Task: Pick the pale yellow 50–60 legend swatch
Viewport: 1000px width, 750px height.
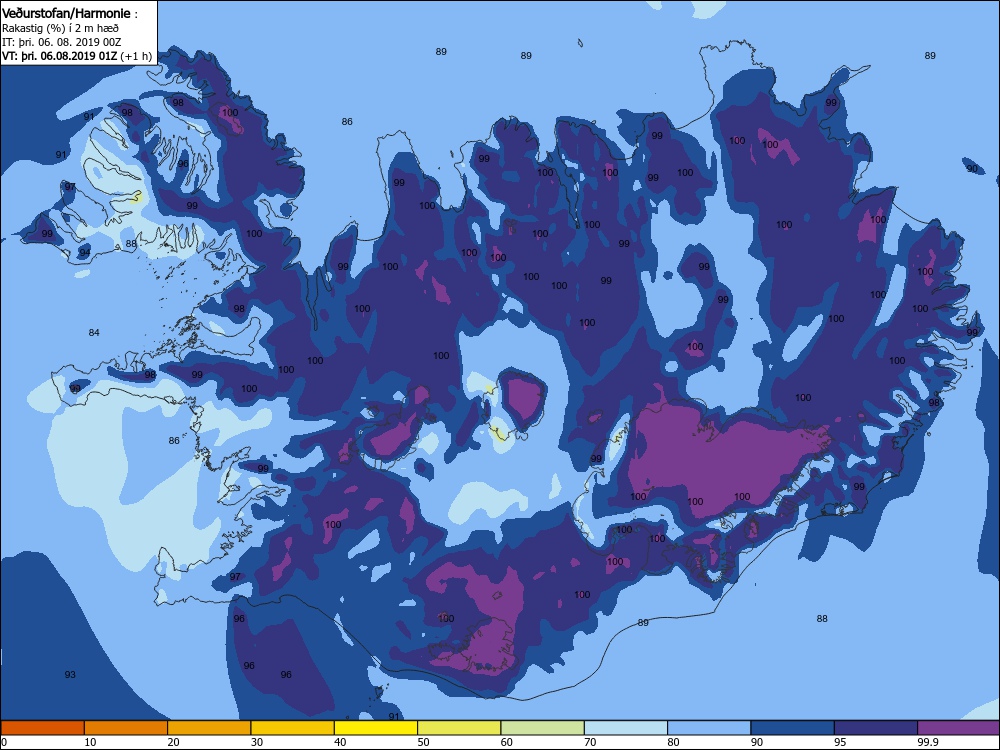Action: pyautogui.click(x=459, y=728)
